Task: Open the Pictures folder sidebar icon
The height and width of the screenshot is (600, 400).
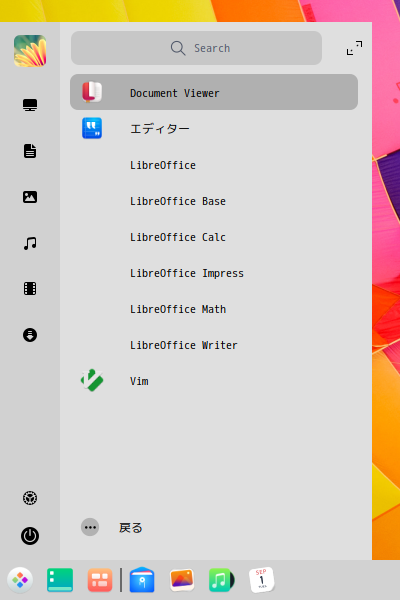Action: [x=30, y=197]
